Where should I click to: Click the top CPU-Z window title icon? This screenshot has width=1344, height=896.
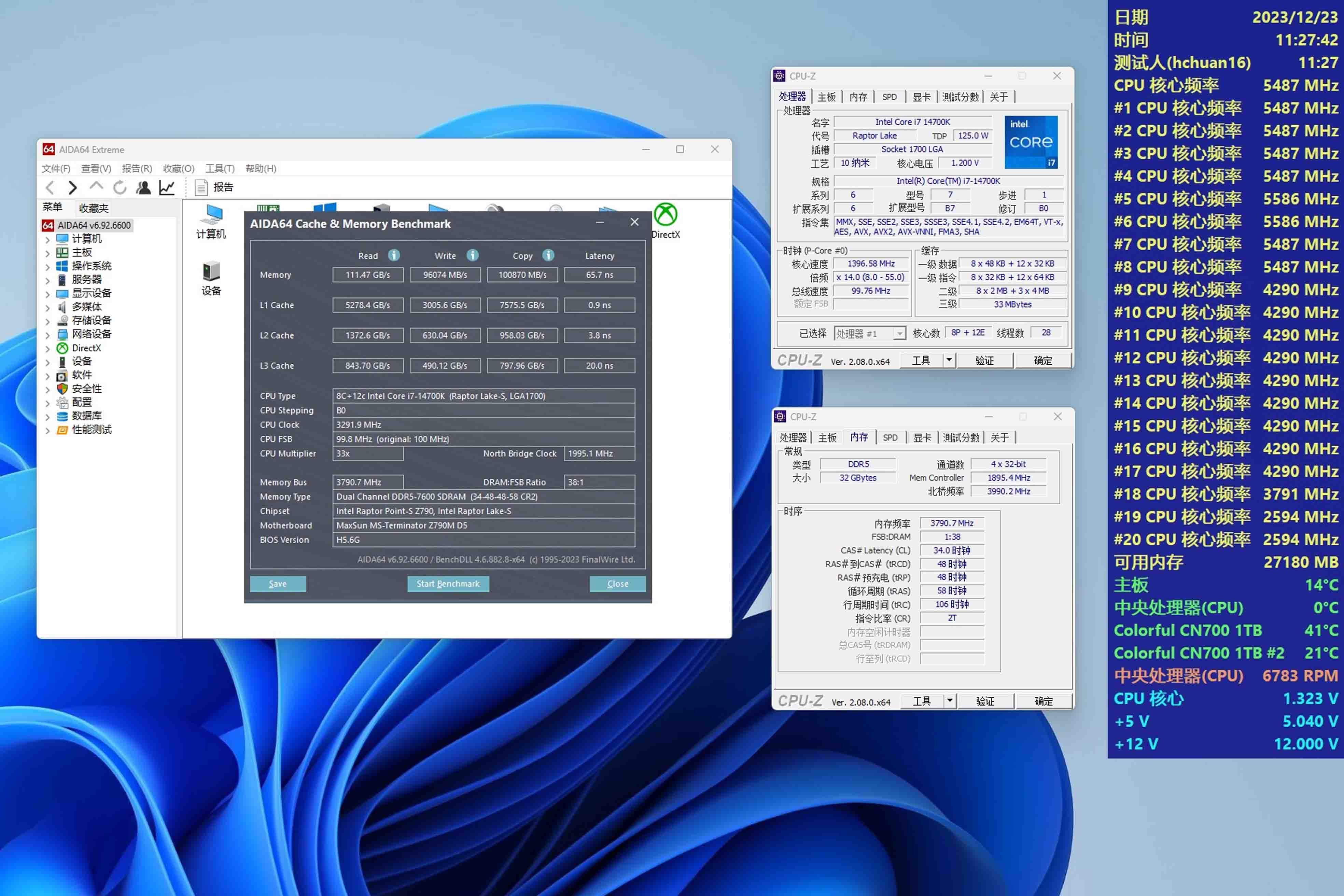coord(780,76)
